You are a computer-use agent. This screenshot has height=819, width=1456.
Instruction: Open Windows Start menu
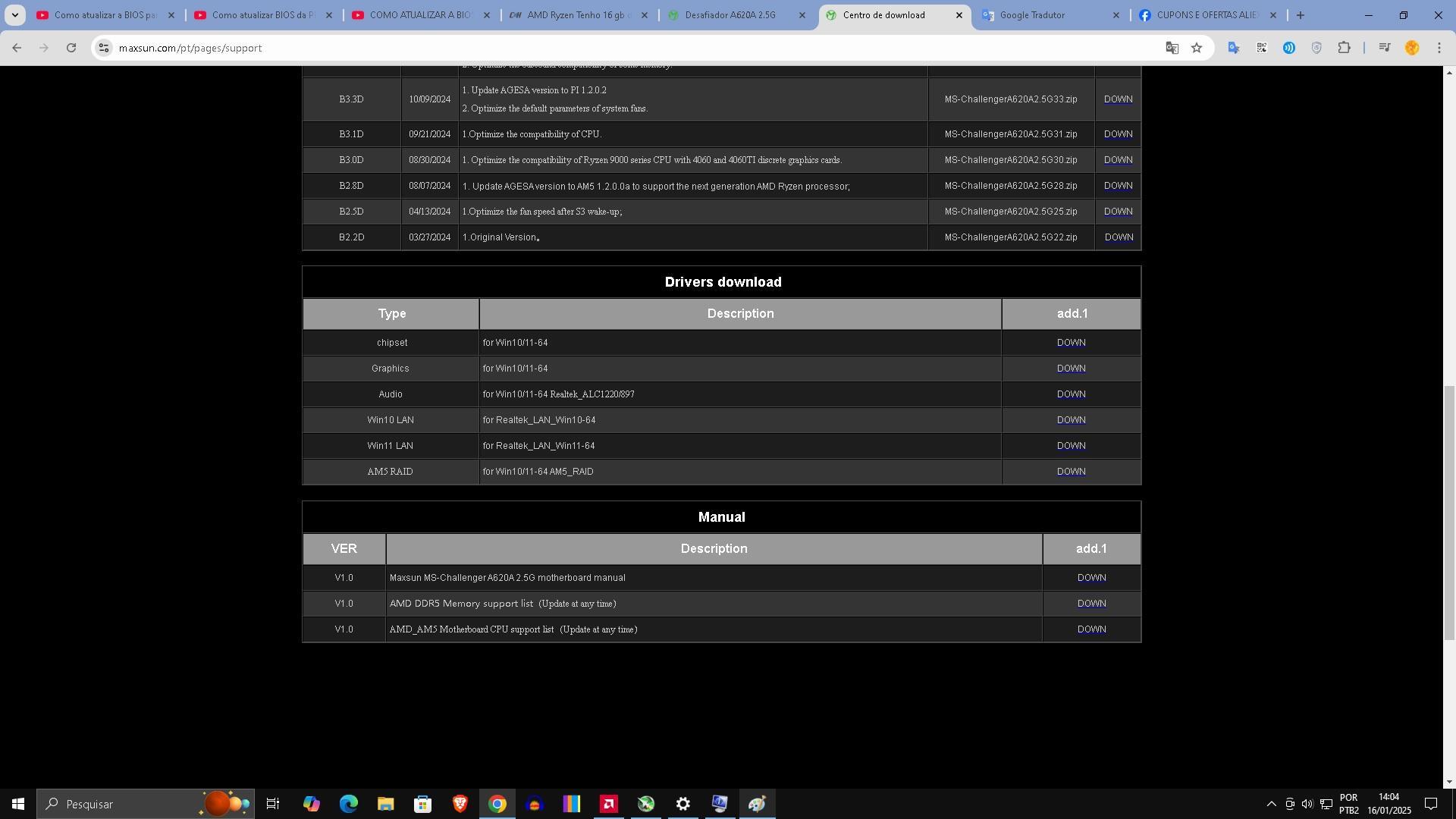click(18, 804)
